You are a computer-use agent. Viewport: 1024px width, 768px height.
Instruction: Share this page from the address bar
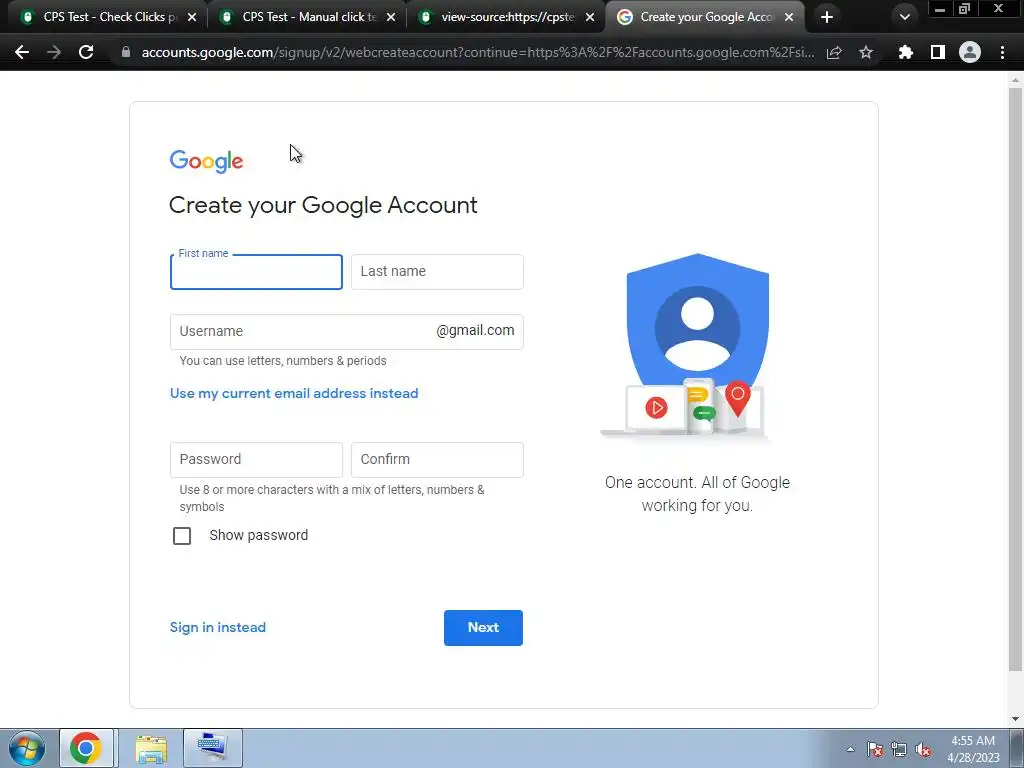(x=834, y=52)
